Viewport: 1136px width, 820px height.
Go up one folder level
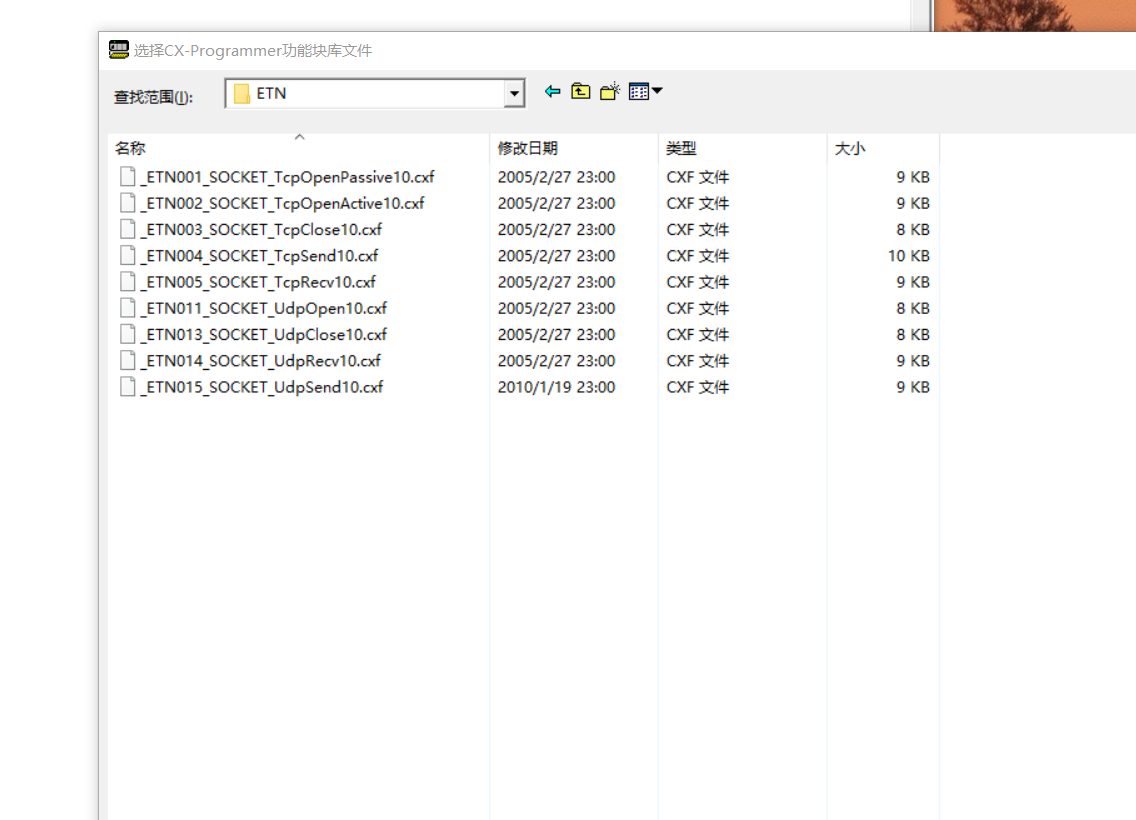(x=581, y=92)
